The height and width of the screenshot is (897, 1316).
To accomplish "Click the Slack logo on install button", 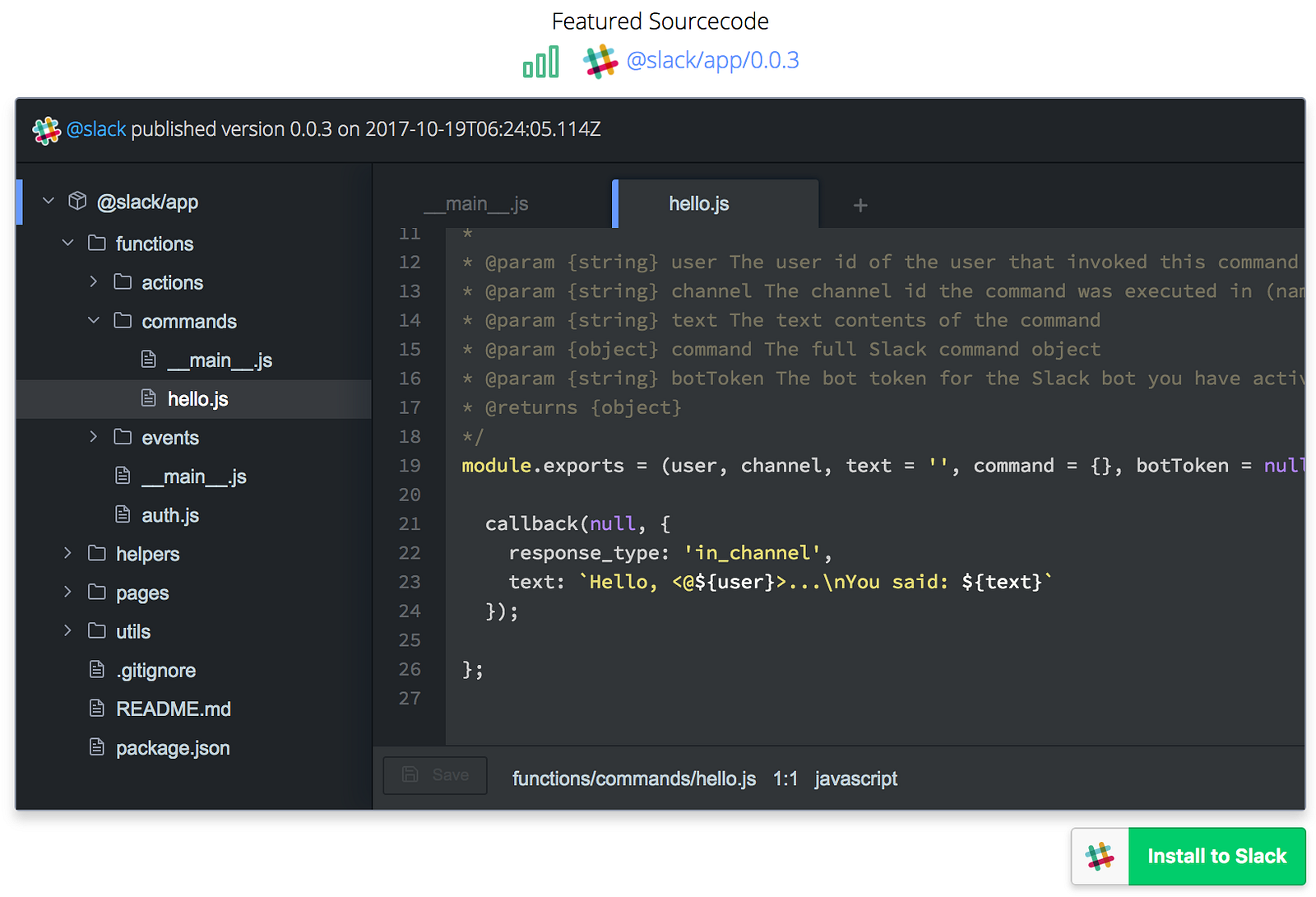I will click(x=1100, y=856).
